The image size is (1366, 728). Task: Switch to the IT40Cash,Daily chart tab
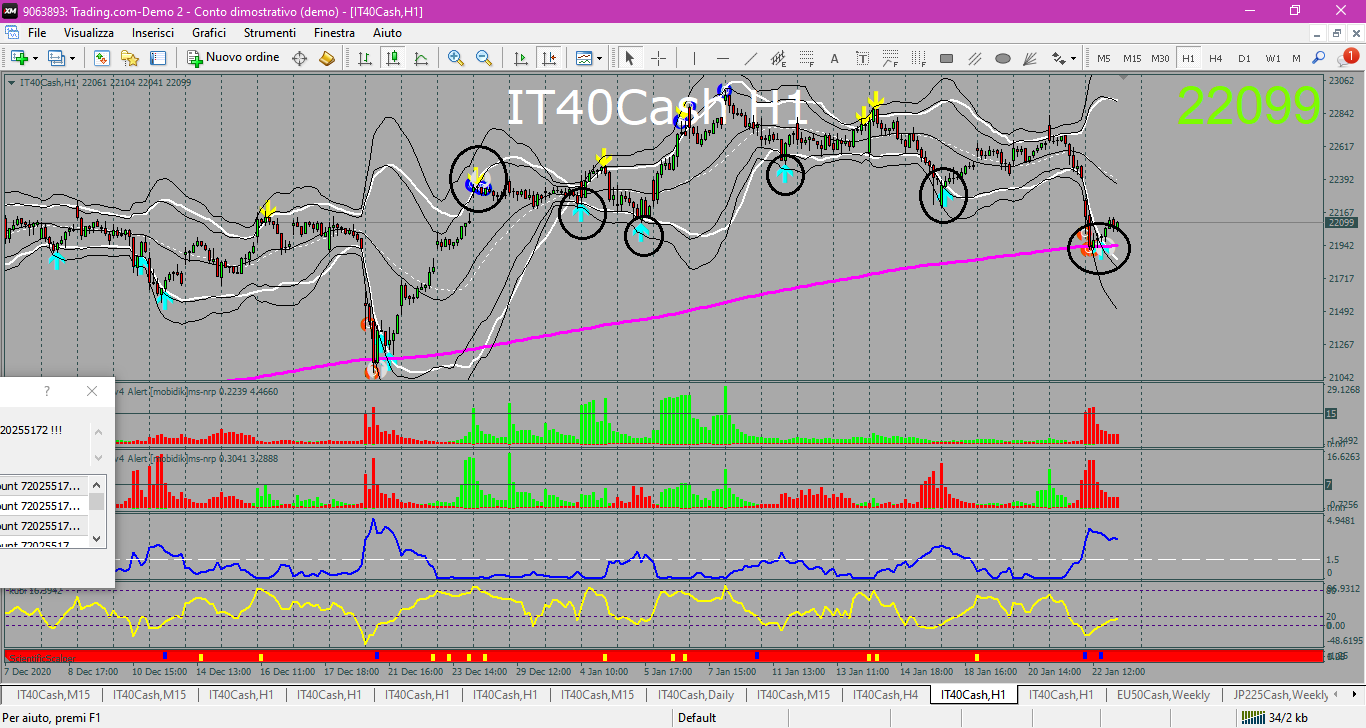point(696,694)
